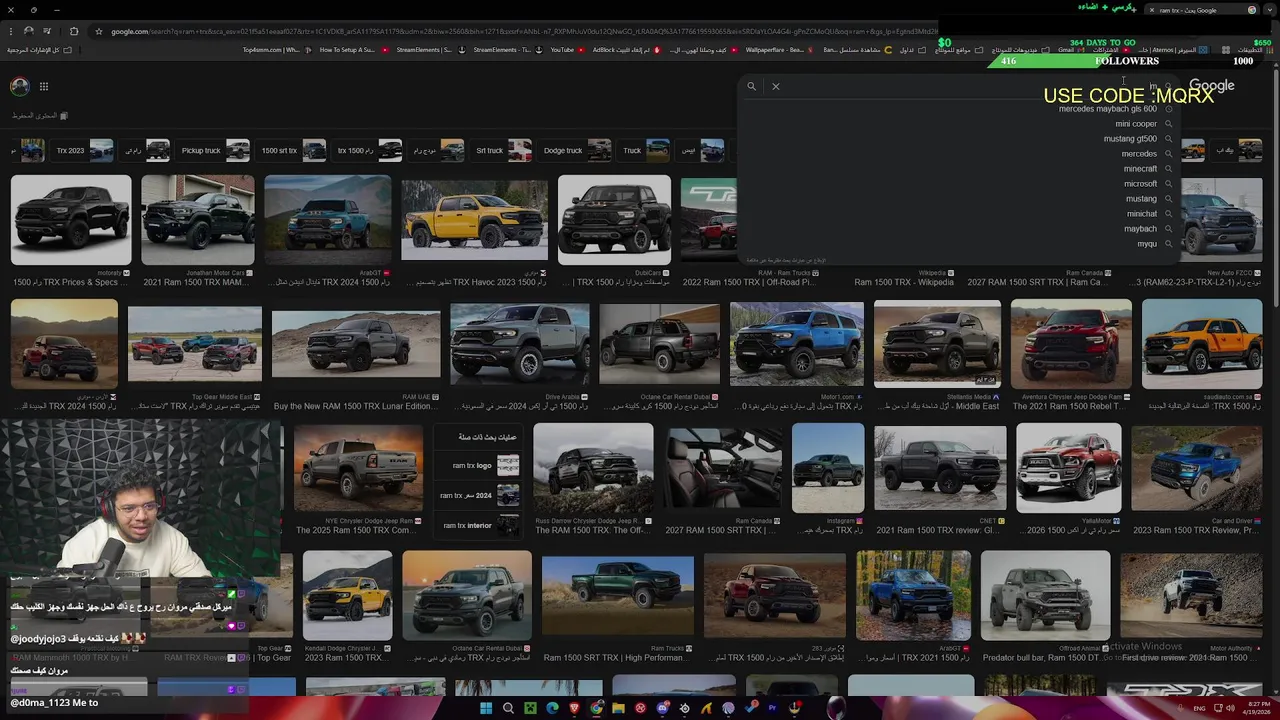This screenshot has height=720, width=1280.
Task: Open the black TRX DubiCars image
Action: click(614, 220)
